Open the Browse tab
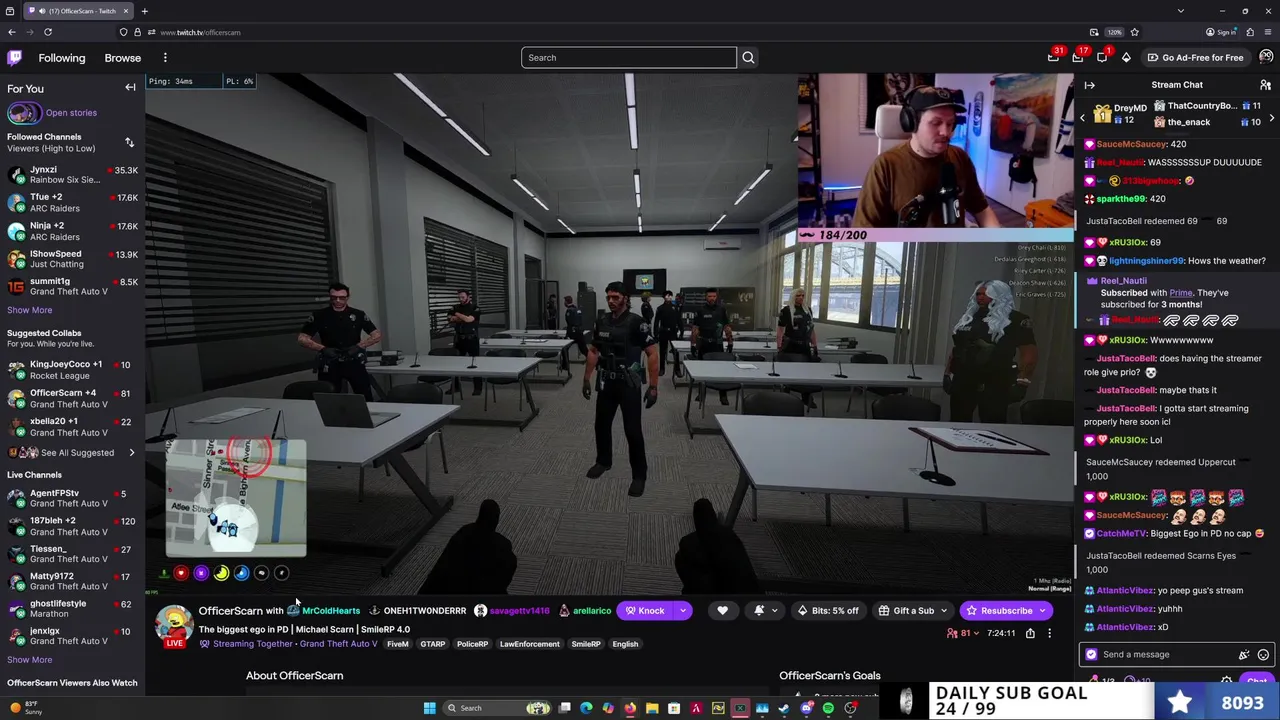1280x720 pixels. [123, 58]
